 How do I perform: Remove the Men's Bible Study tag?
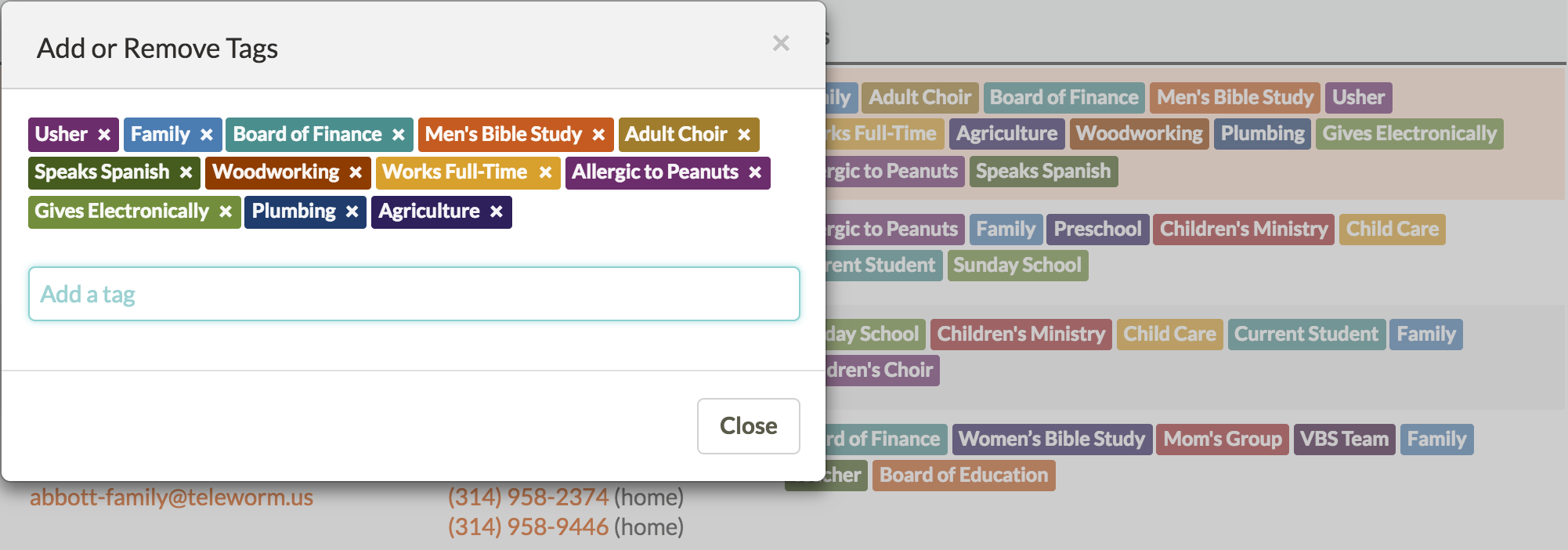[x=599, y=135]
